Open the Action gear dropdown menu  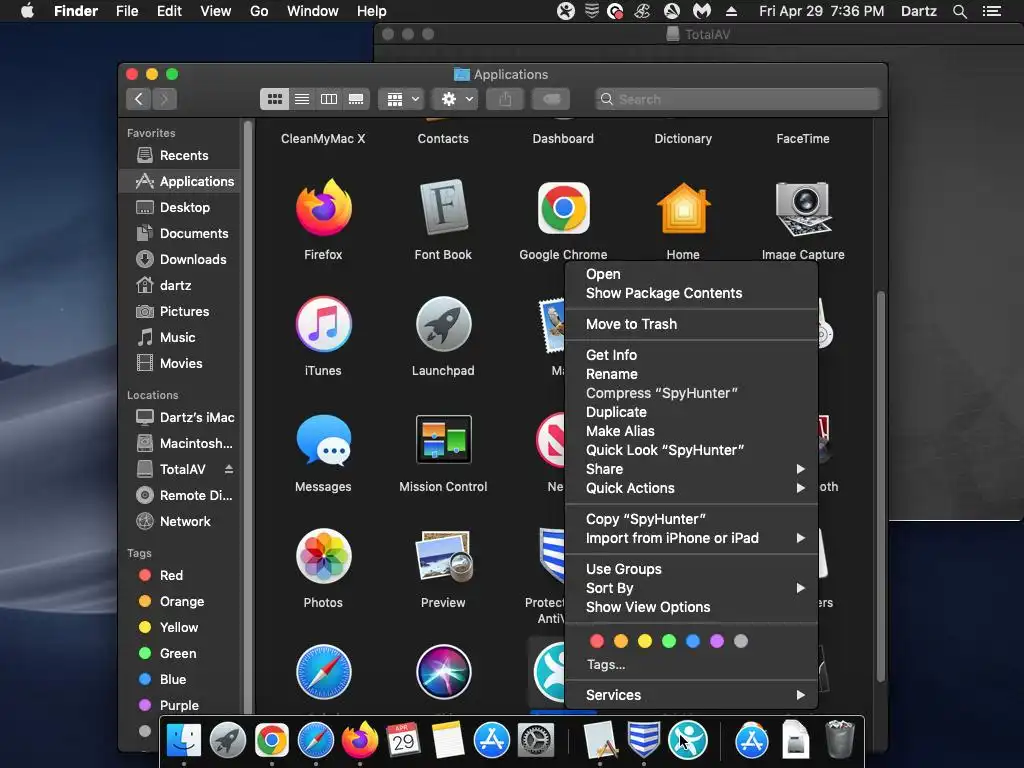pyautogui.click(x=456, y=99)
